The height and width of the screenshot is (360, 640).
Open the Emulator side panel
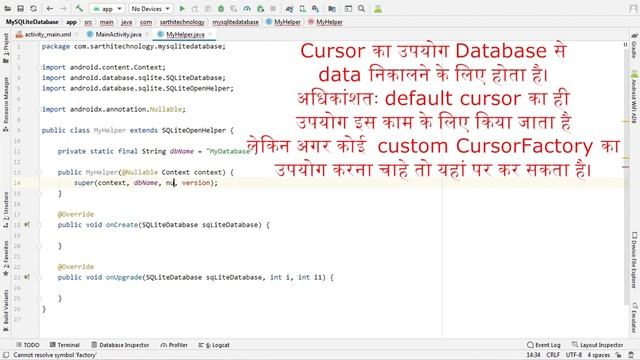[634, 318]
